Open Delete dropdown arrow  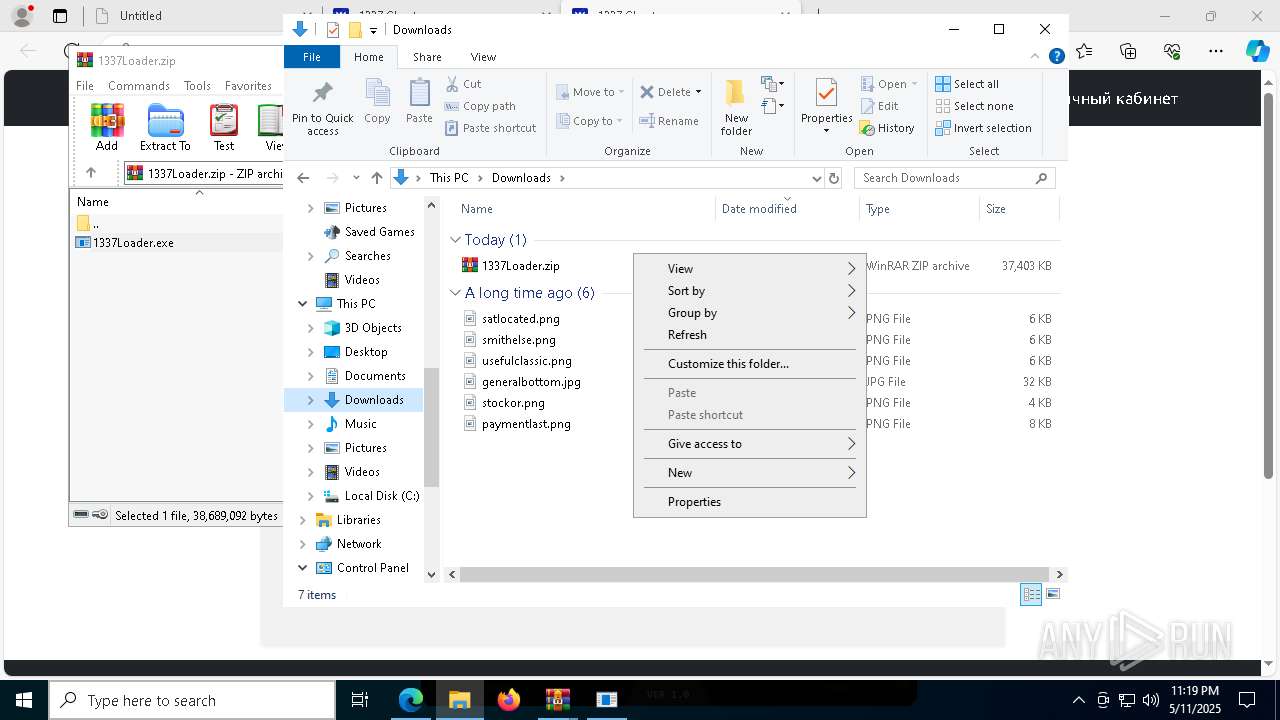tap(698, 92)
